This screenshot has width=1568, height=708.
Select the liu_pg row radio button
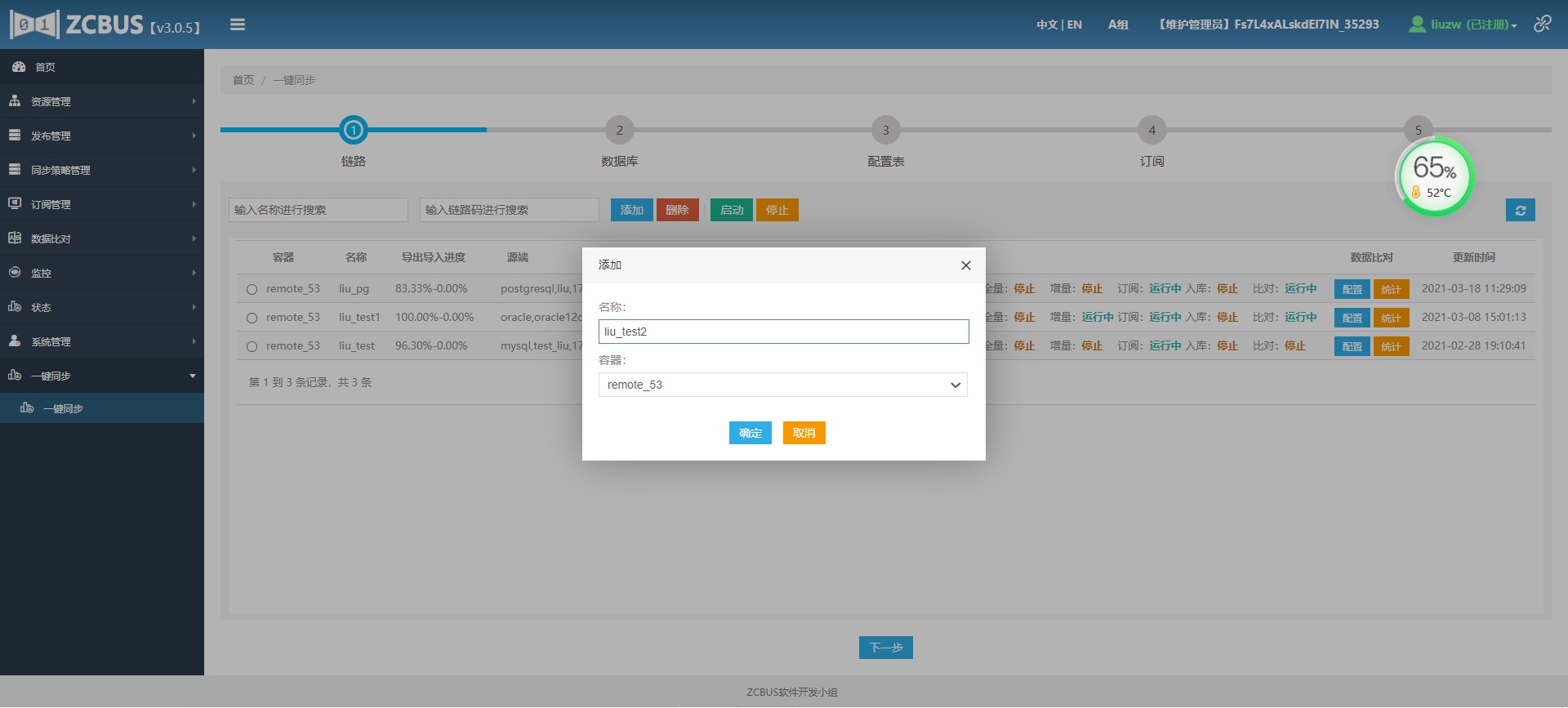point(252,289)
